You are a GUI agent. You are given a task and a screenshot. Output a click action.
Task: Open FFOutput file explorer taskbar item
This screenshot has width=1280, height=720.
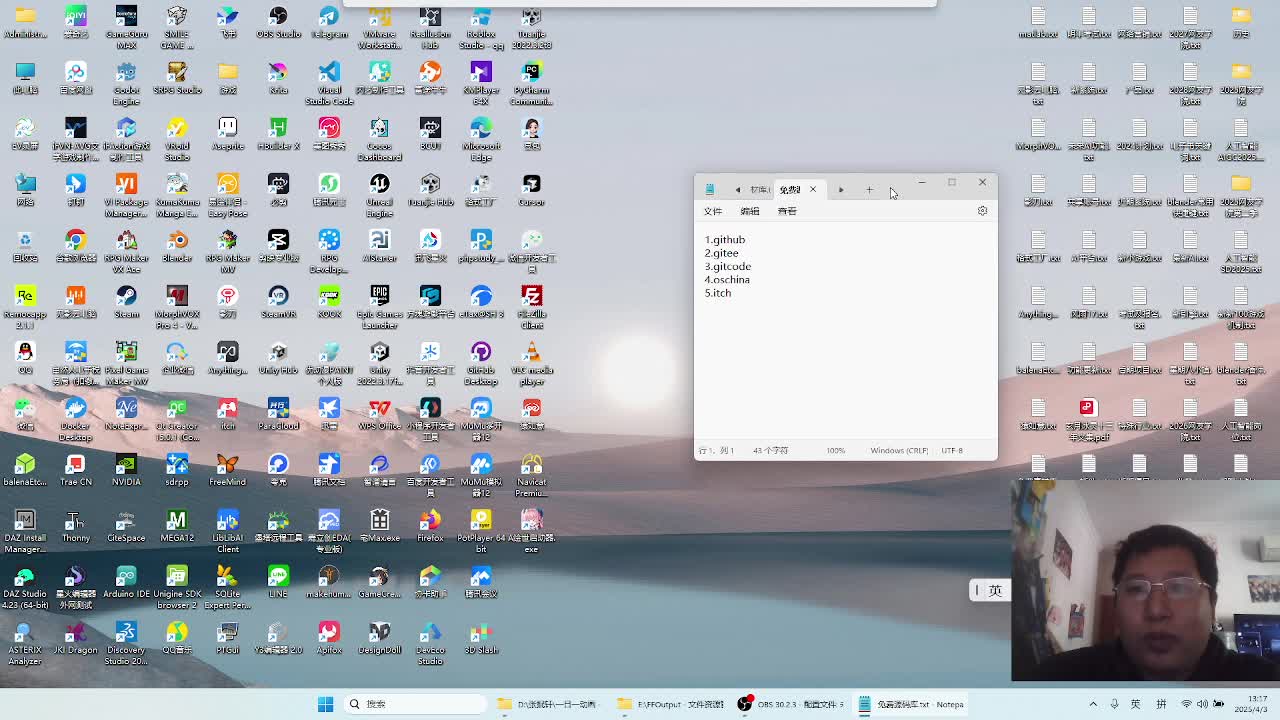670,704
